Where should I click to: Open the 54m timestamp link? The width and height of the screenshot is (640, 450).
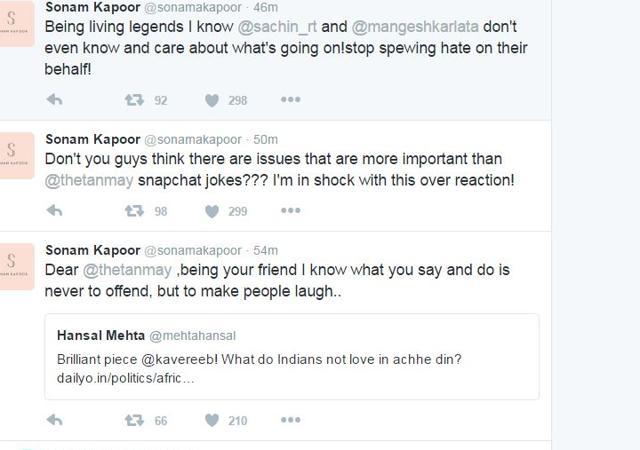(x=265, y=250)
